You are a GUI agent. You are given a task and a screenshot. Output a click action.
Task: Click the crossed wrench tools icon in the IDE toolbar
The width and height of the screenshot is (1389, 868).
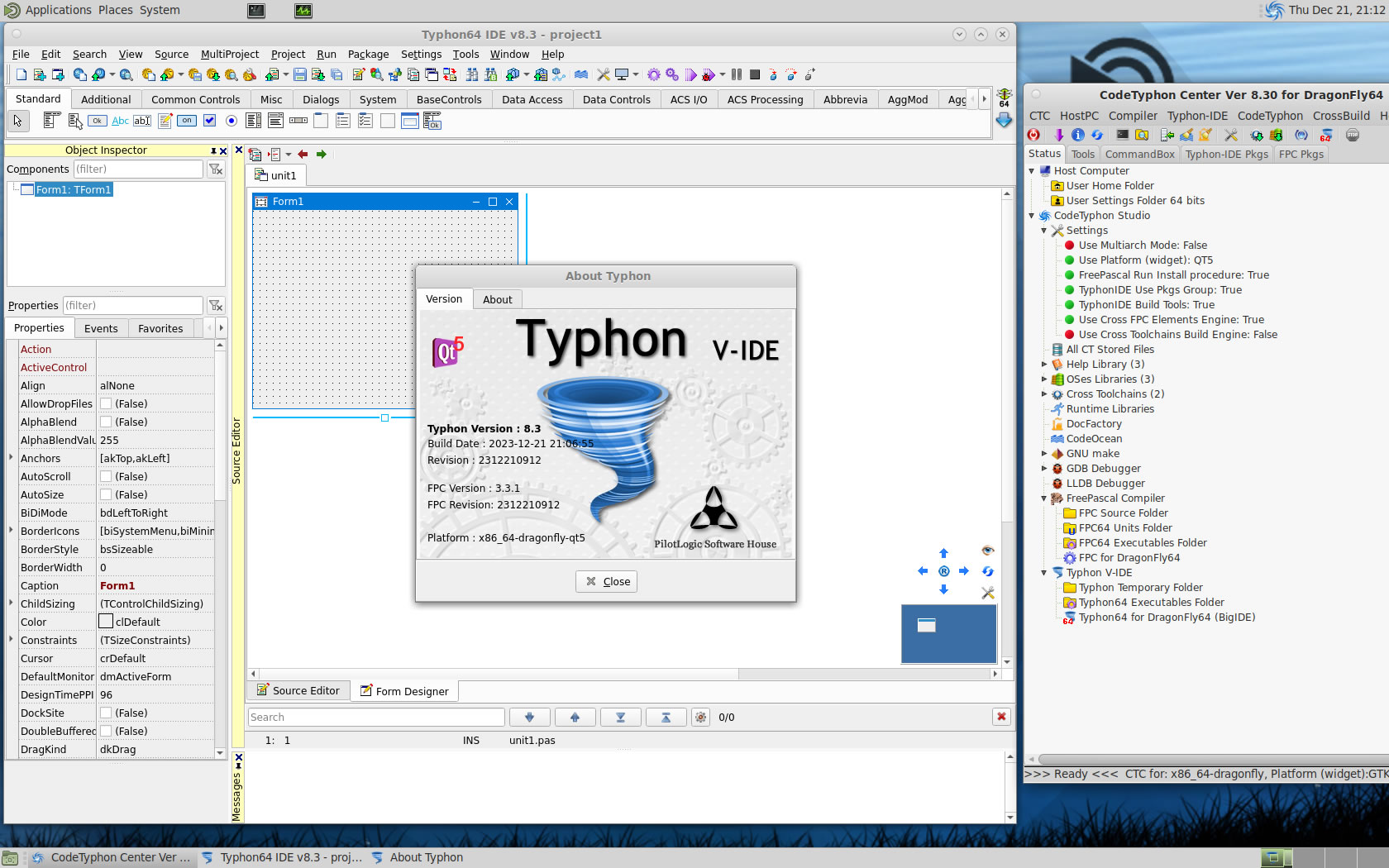604,74
